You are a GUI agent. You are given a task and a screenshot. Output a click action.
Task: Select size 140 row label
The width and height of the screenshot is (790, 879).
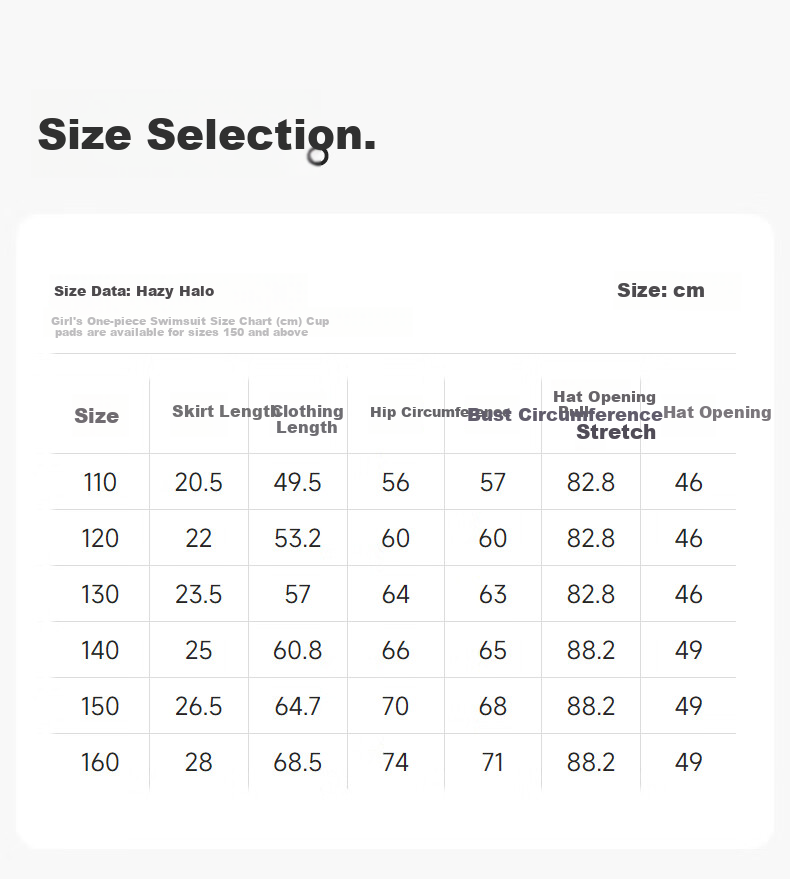pyautogui.click(x=100, y=650)
